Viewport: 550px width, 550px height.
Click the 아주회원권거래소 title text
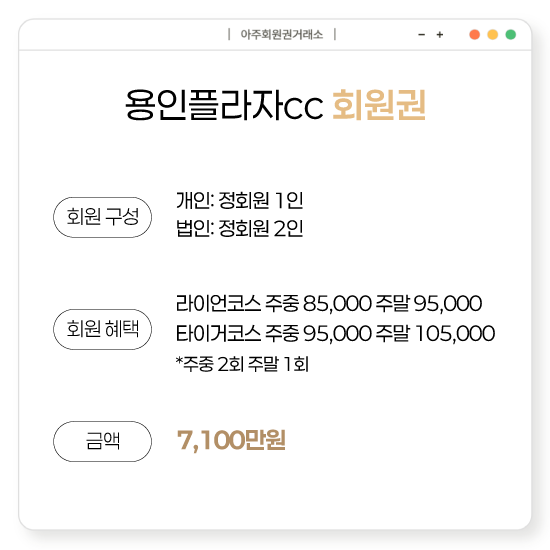pos(282,35)
